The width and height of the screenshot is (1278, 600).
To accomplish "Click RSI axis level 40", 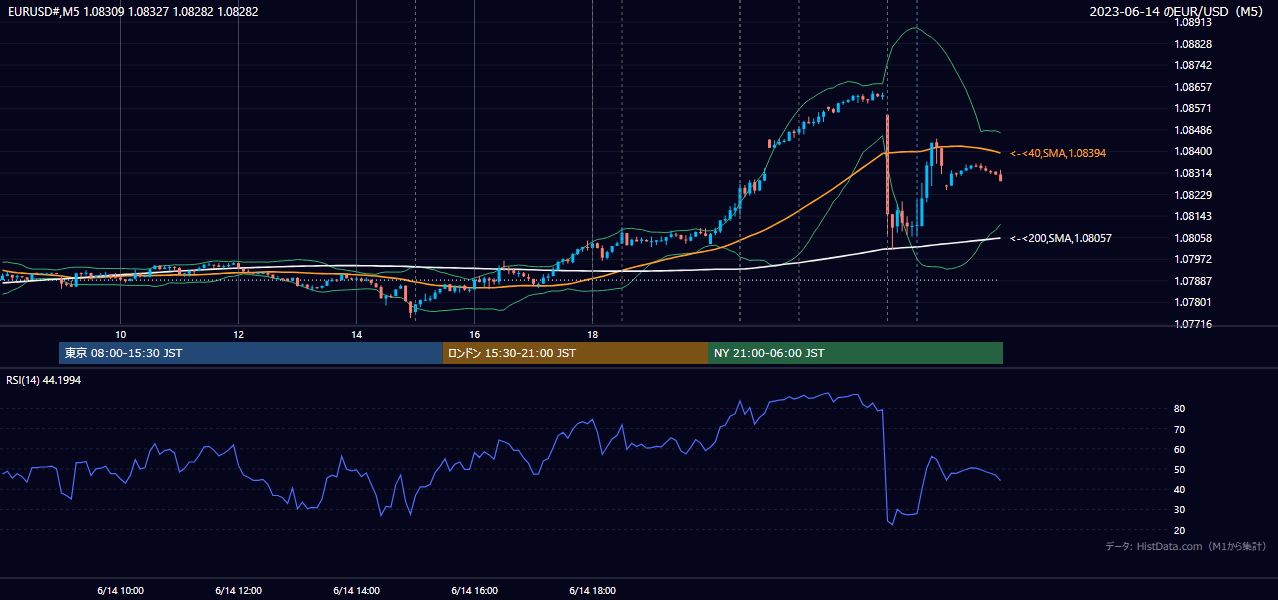I will point(1180,489).
